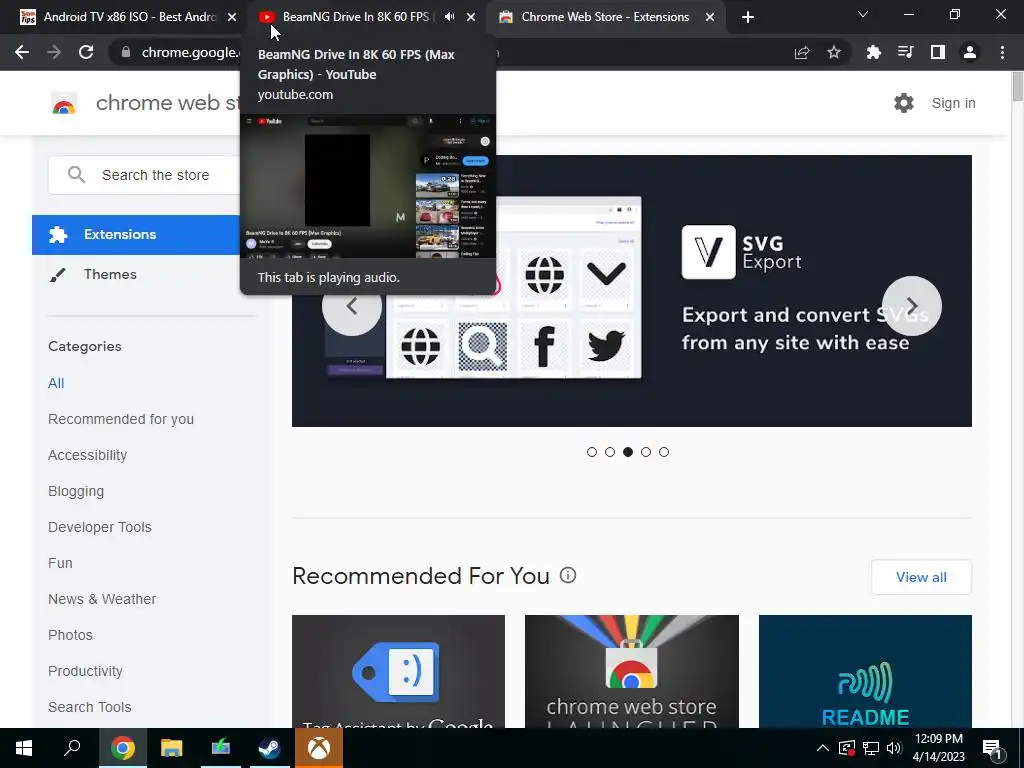The height and width of the screenshot is (768, 1024).
Task: Mute the BeamNG Drive tab audio icon
Action: tap(449, 17)
